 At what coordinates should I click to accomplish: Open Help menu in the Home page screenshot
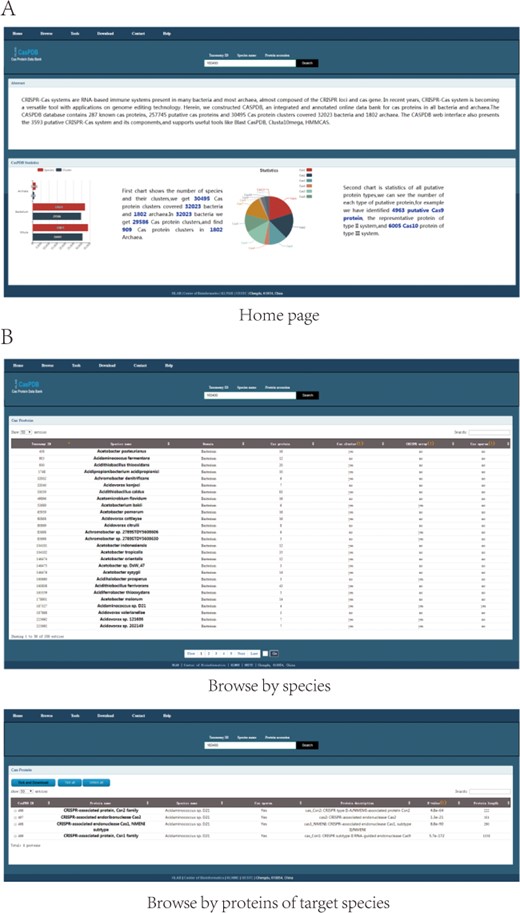pos(167,34)
